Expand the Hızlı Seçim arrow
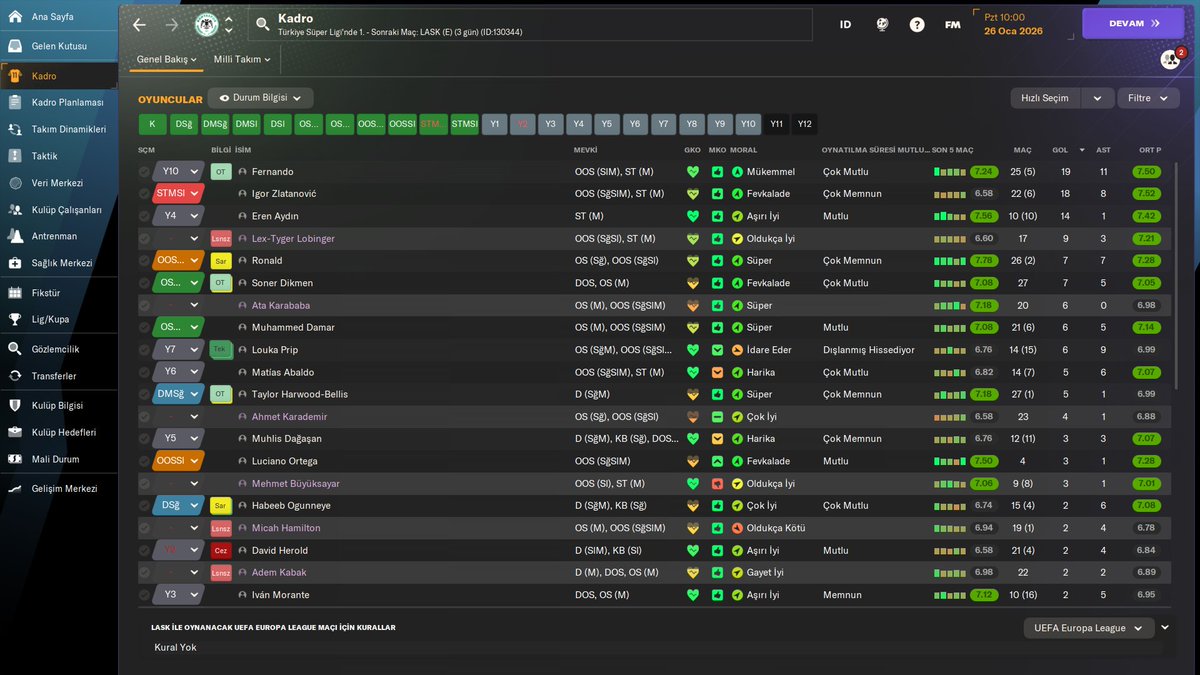 [1097, 98]
